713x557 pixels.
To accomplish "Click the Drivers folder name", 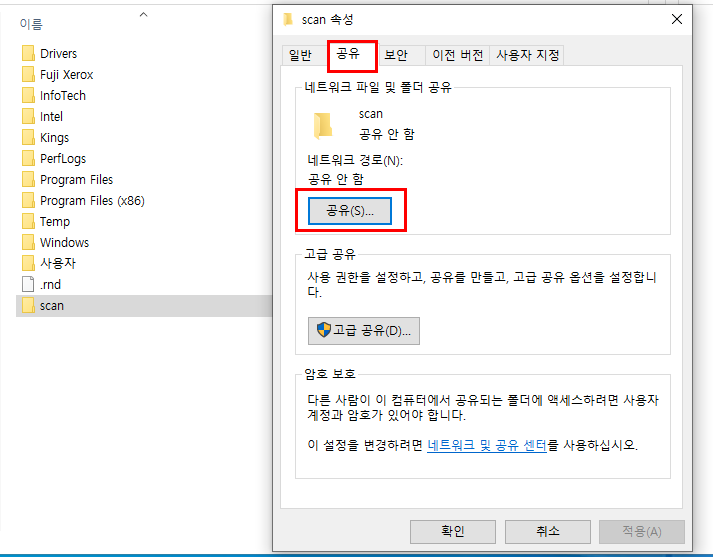I will pos(59,54).
